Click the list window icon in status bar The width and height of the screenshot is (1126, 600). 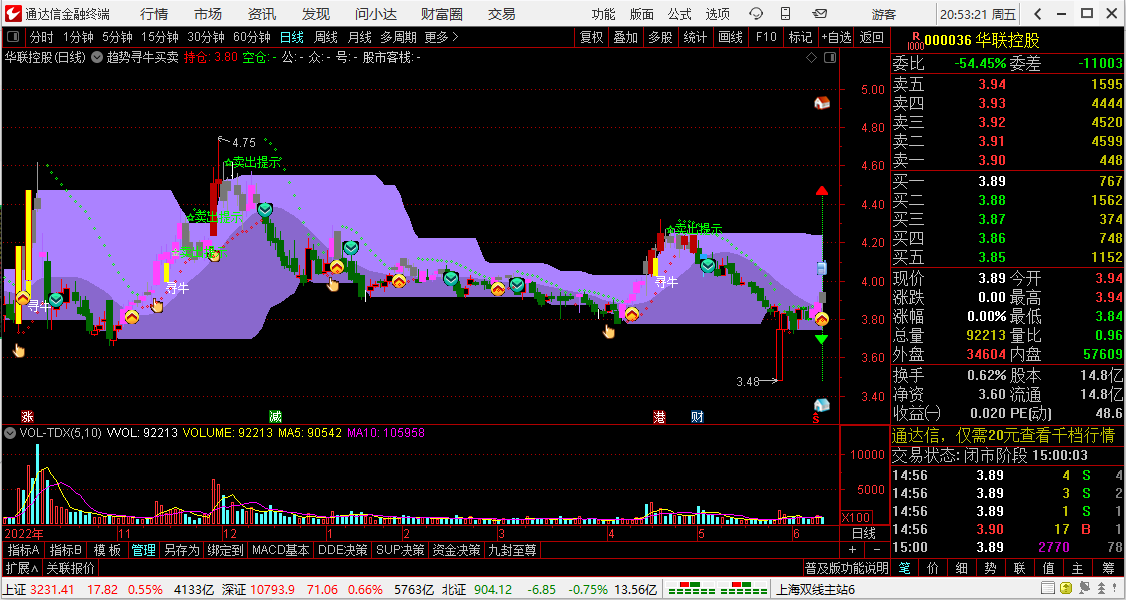click(1046, 590)
